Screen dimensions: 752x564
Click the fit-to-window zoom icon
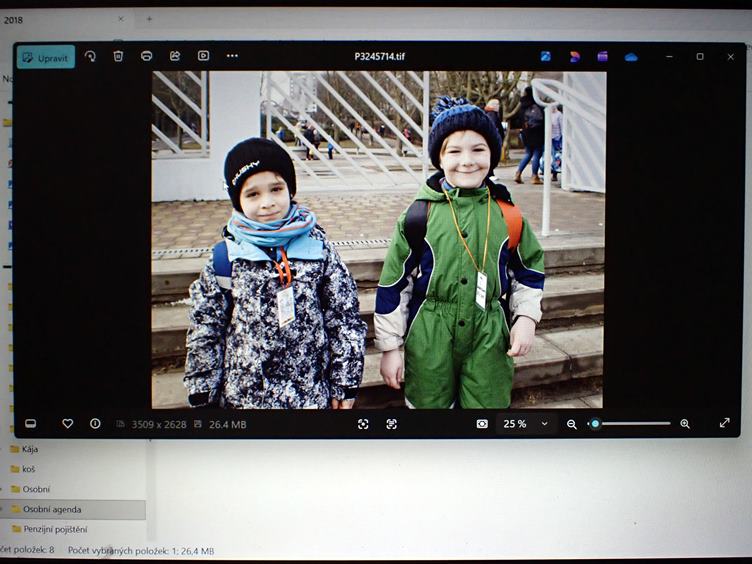coord(363,424)
